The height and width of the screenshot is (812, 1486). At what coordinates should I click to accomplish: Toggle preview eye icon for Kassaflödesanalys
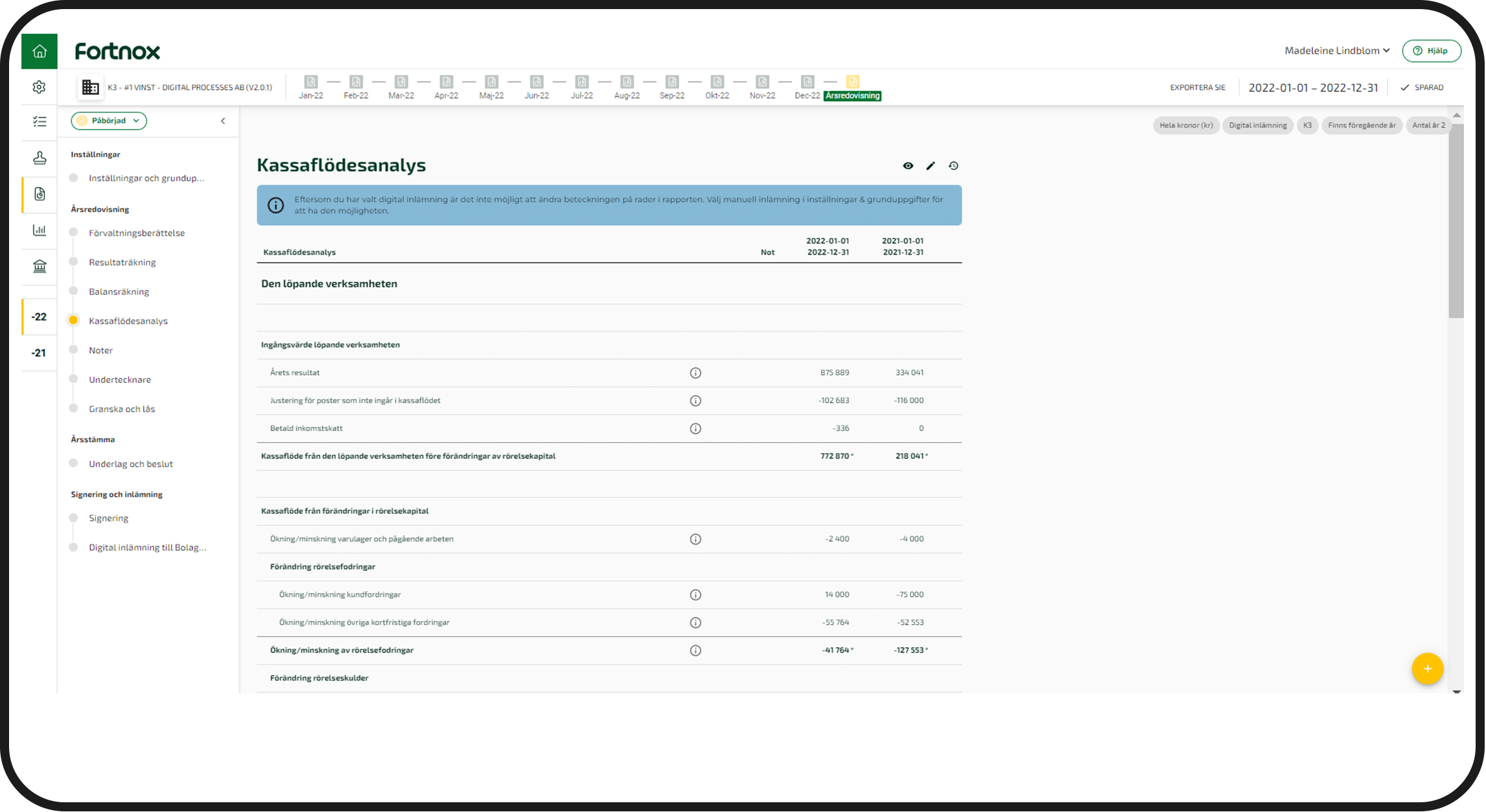(x=908, y=166)
